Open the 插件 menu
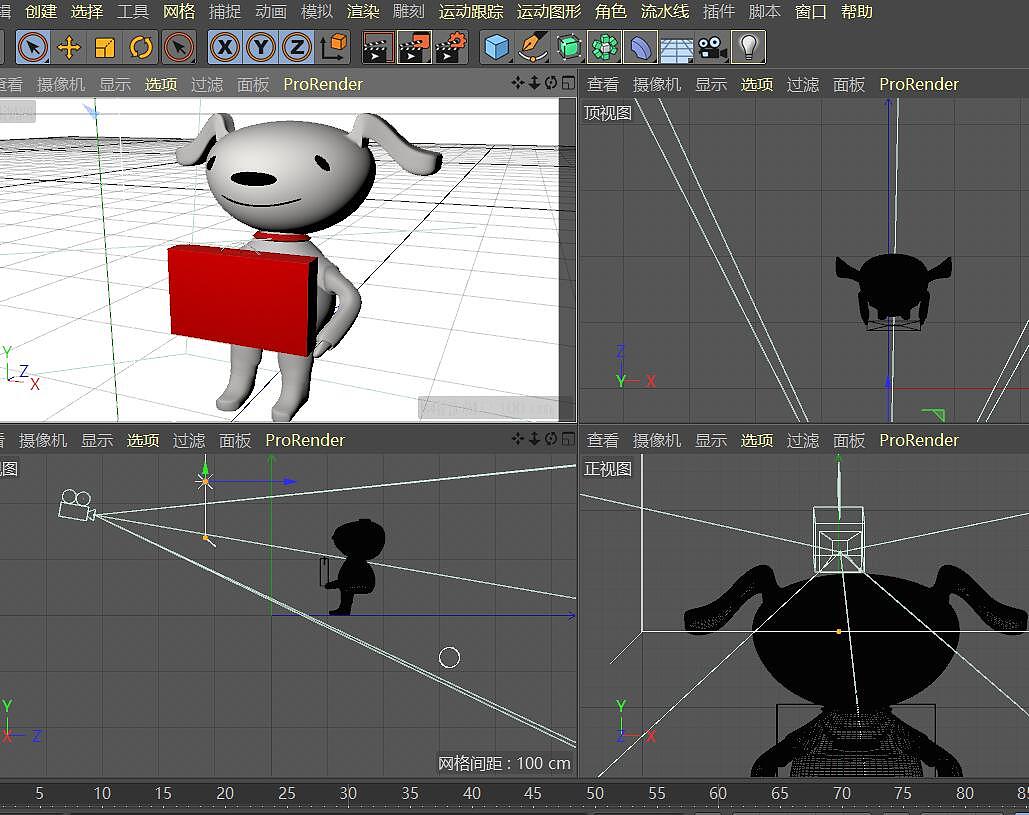The width and height of the screenshot is (1029, 815). (x=719, y=11)
